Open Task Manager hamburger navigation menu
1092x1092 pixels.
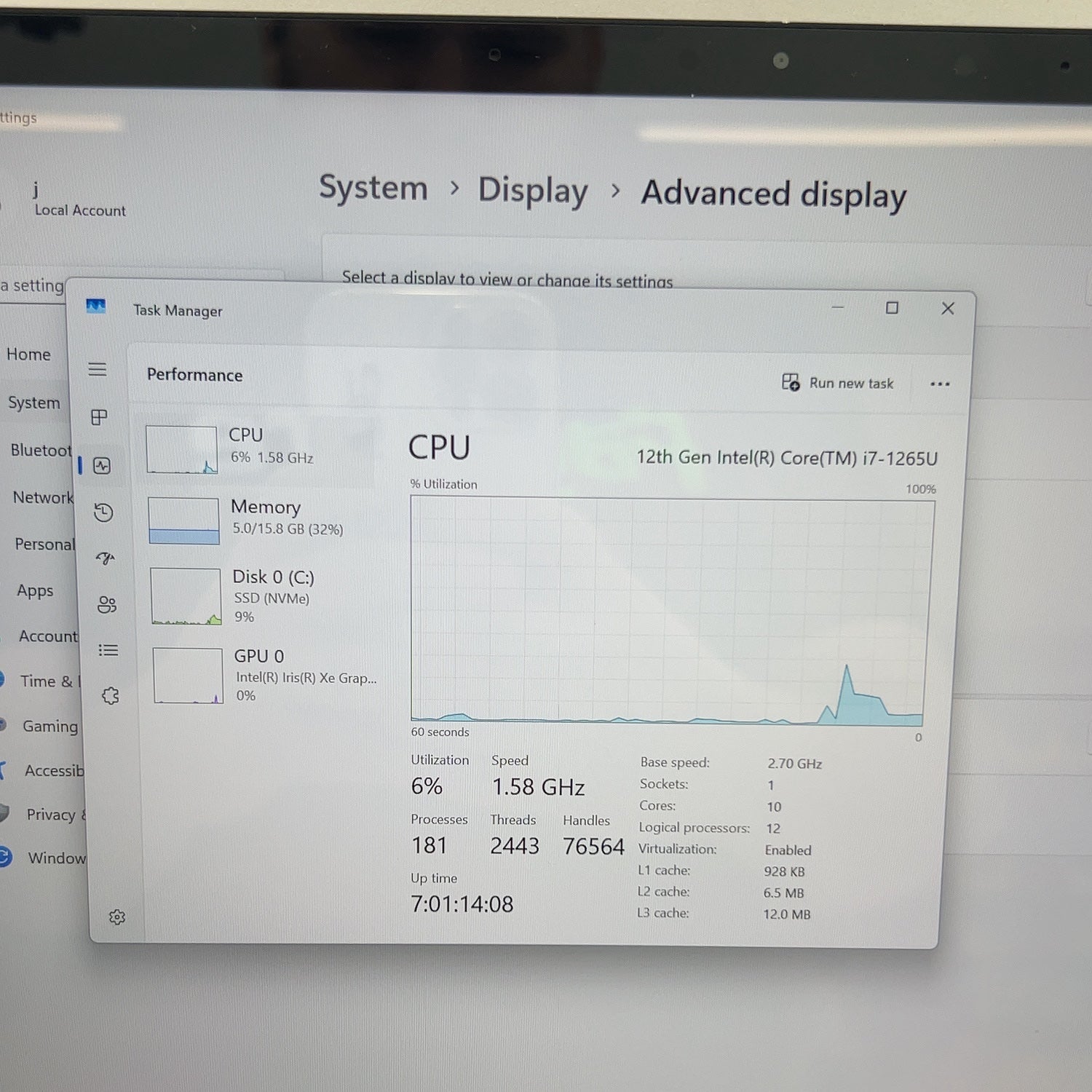(98, 370)
